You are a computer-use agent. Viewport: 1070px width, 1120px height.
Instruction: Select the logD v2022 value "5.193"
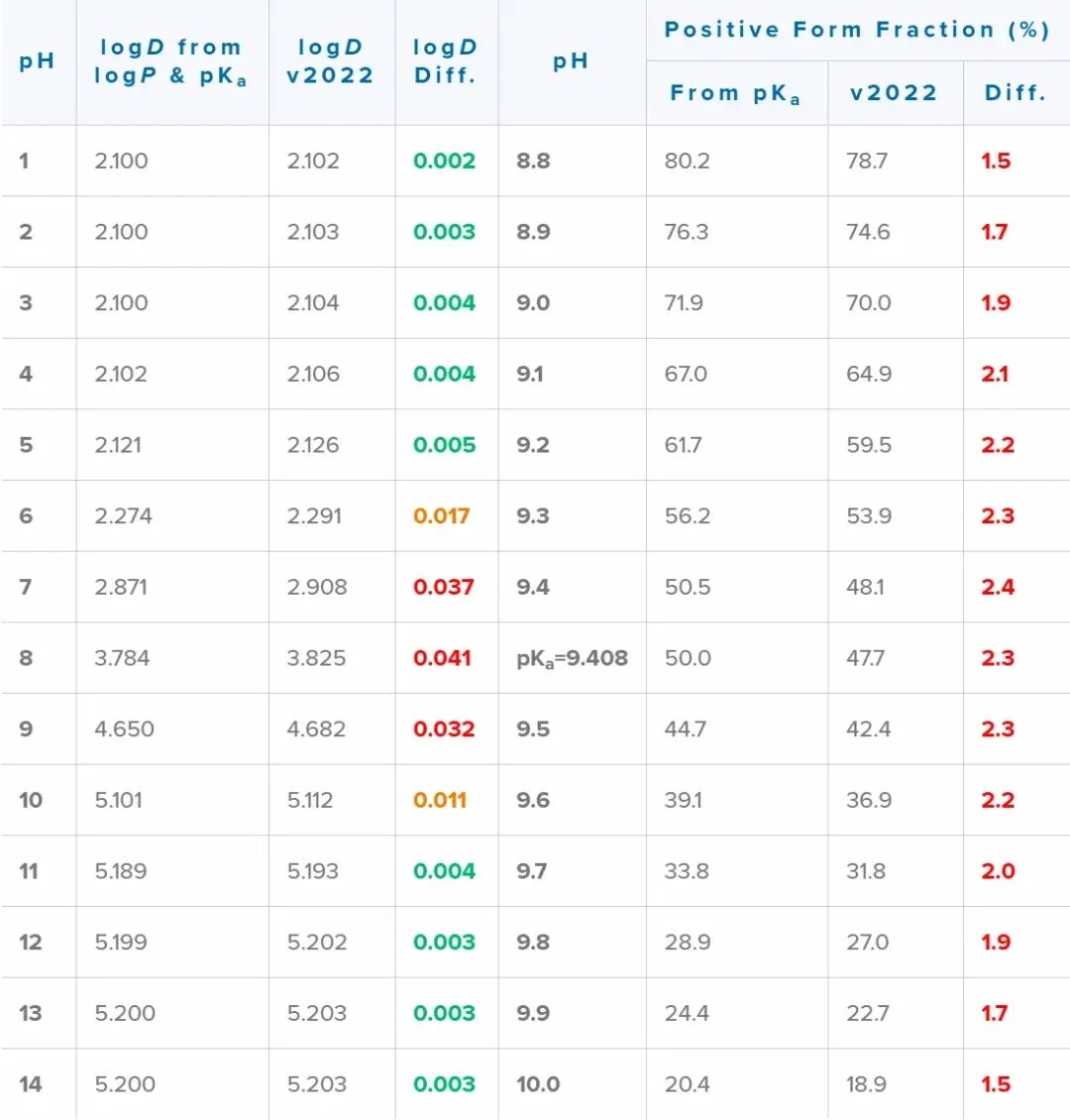pyautogui.click(x=313, y=871)
